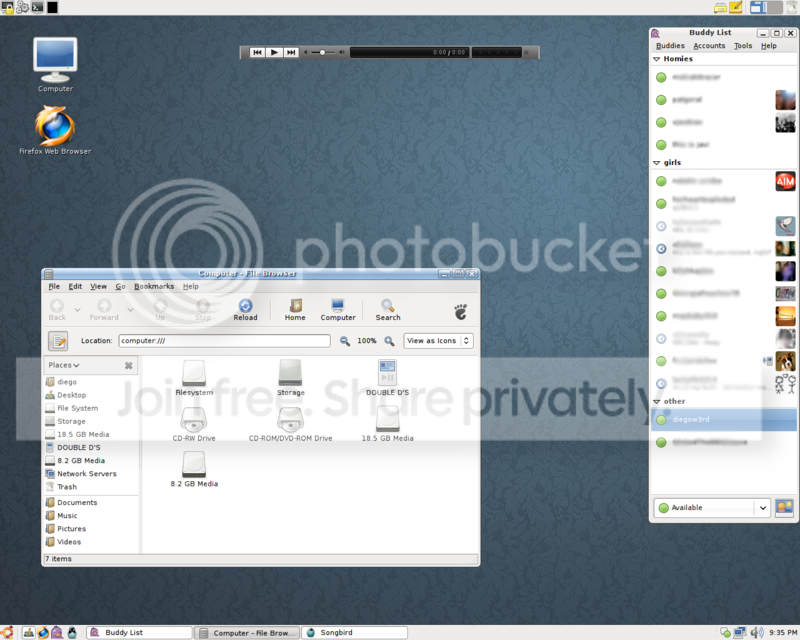Image resolution: width=800 pixels, height=640 pixels.
Task: Open the Tools menu in the Buddy List
Action: coord(742,45)
